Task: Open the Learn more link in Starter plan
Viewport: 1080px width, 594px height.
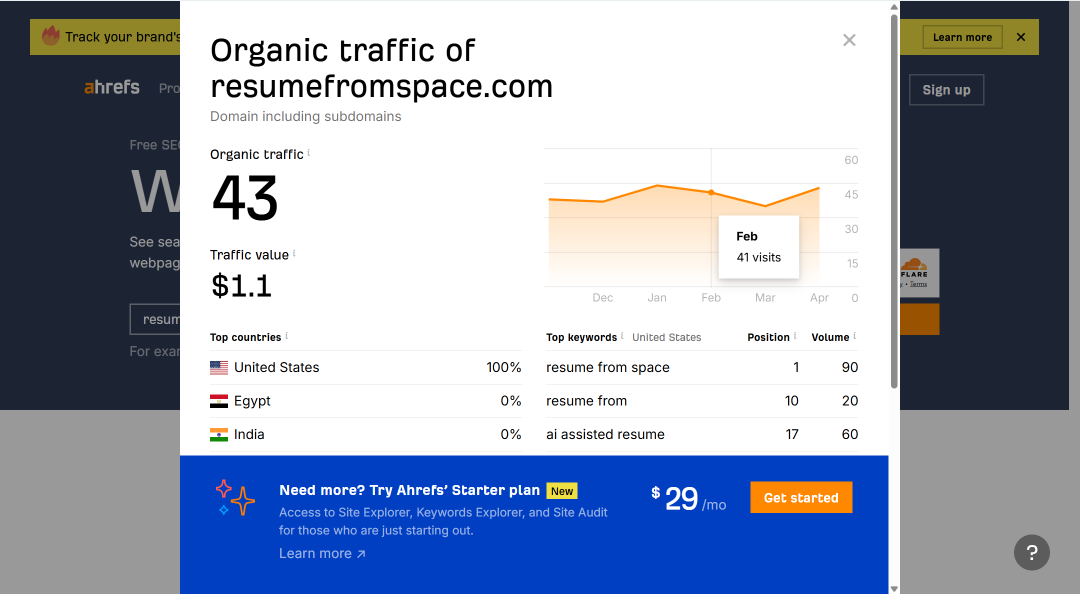Action: click(322, 553)
